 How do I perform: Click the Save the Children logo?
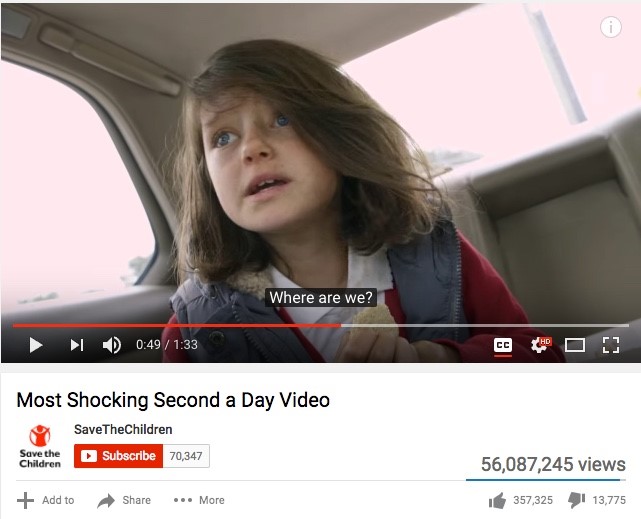40,446
